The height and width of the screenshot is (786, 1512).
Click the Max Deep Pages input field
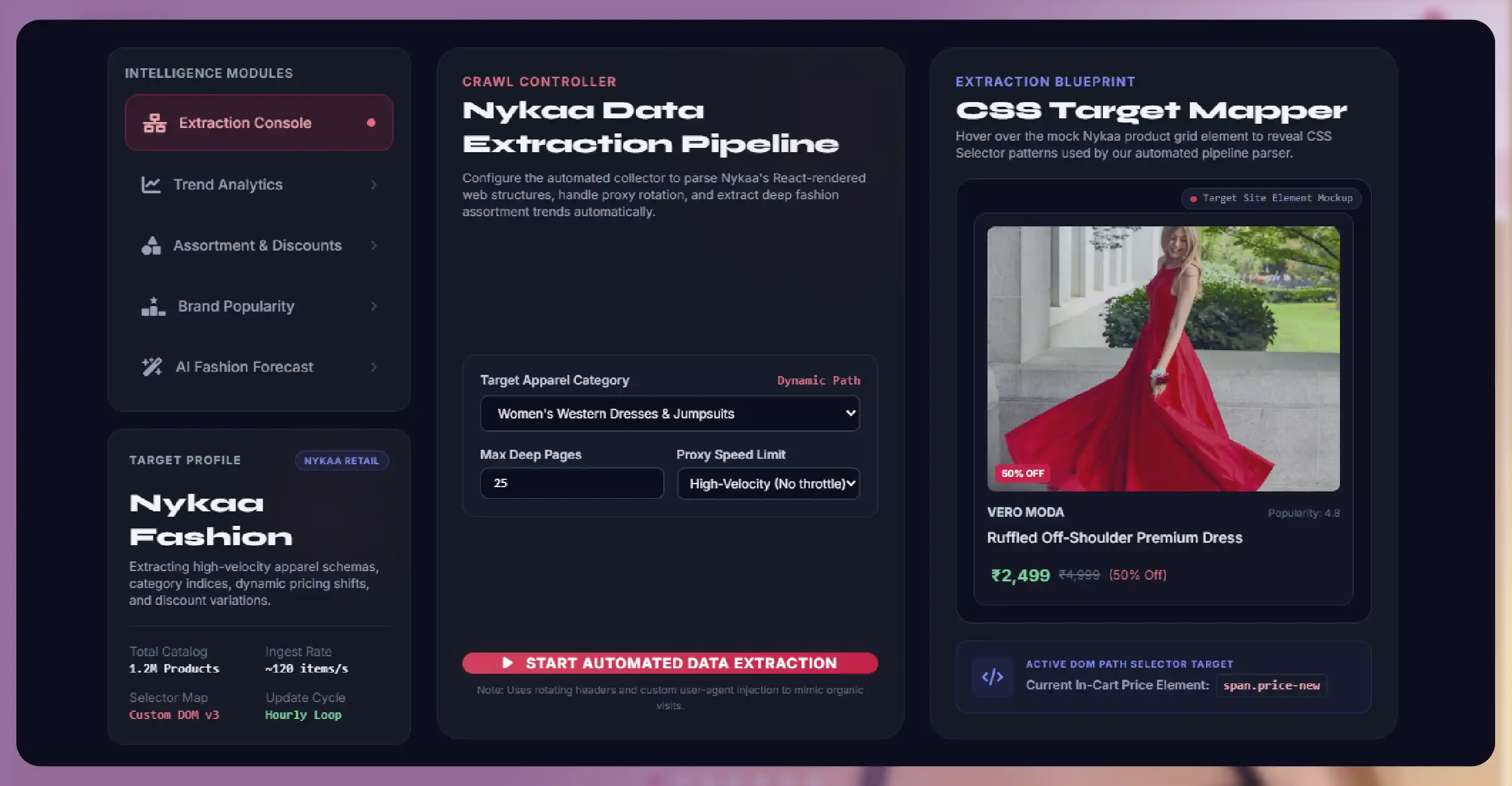pyautogui.click(x=572, y=483)
